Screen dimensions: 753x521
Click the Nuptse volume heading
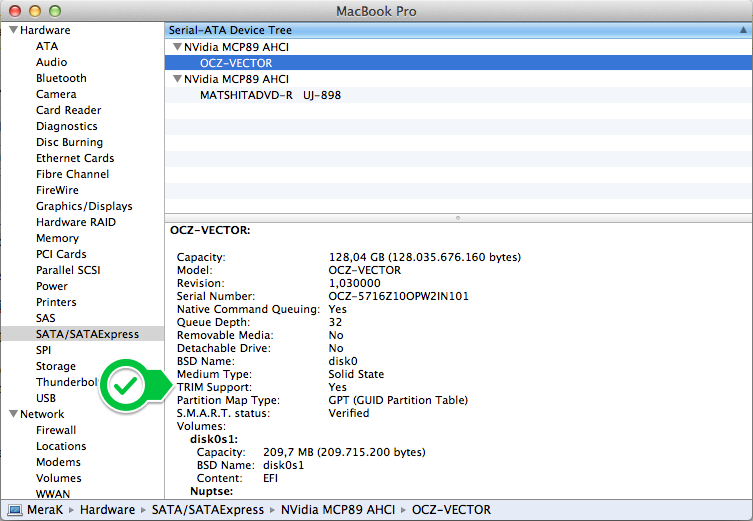click(x=211, y=491)
